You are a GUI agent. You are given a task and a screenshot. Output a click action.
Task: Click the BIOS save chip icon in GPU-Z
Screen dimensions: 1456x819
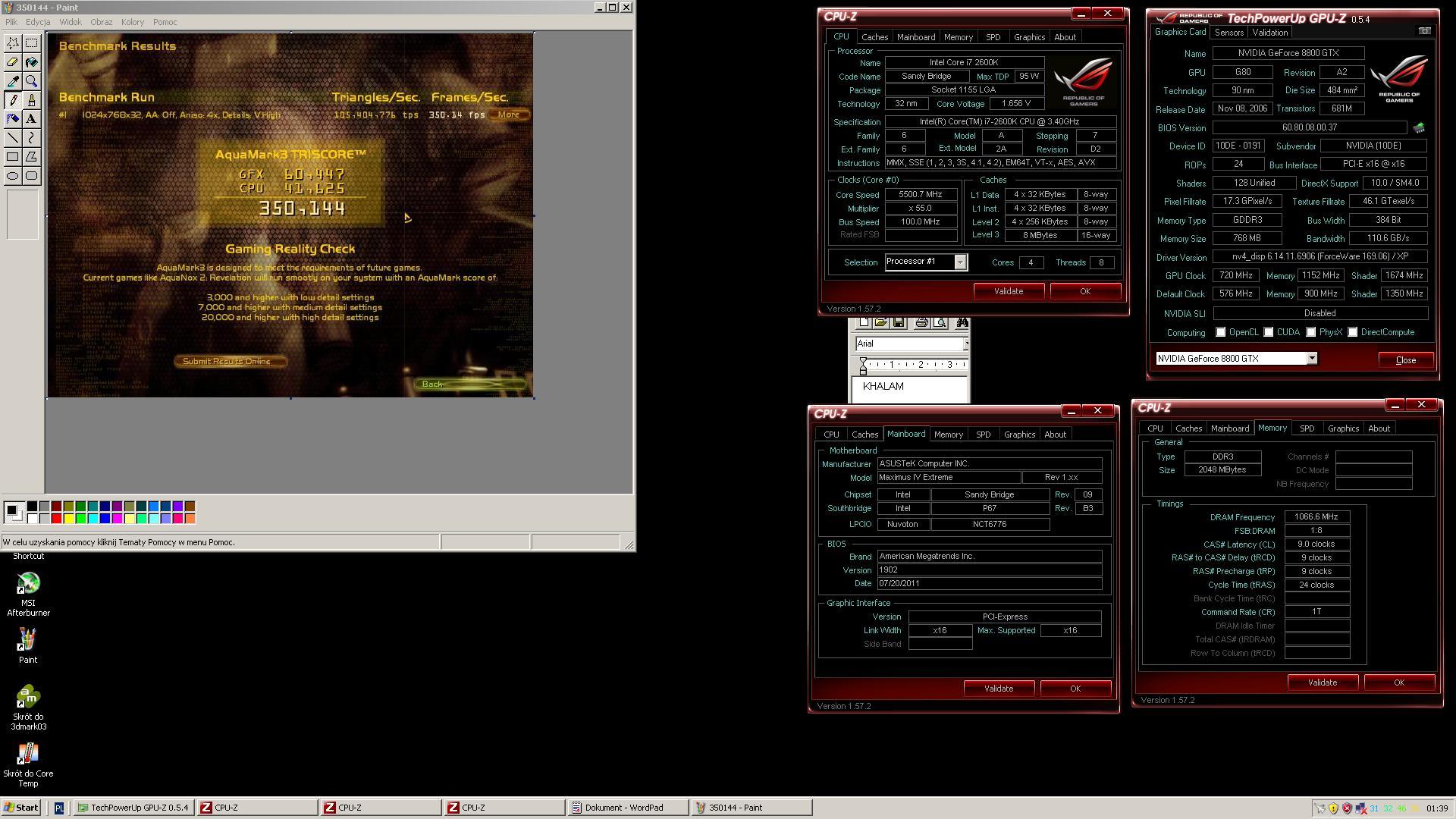[x=1419, y=128]
